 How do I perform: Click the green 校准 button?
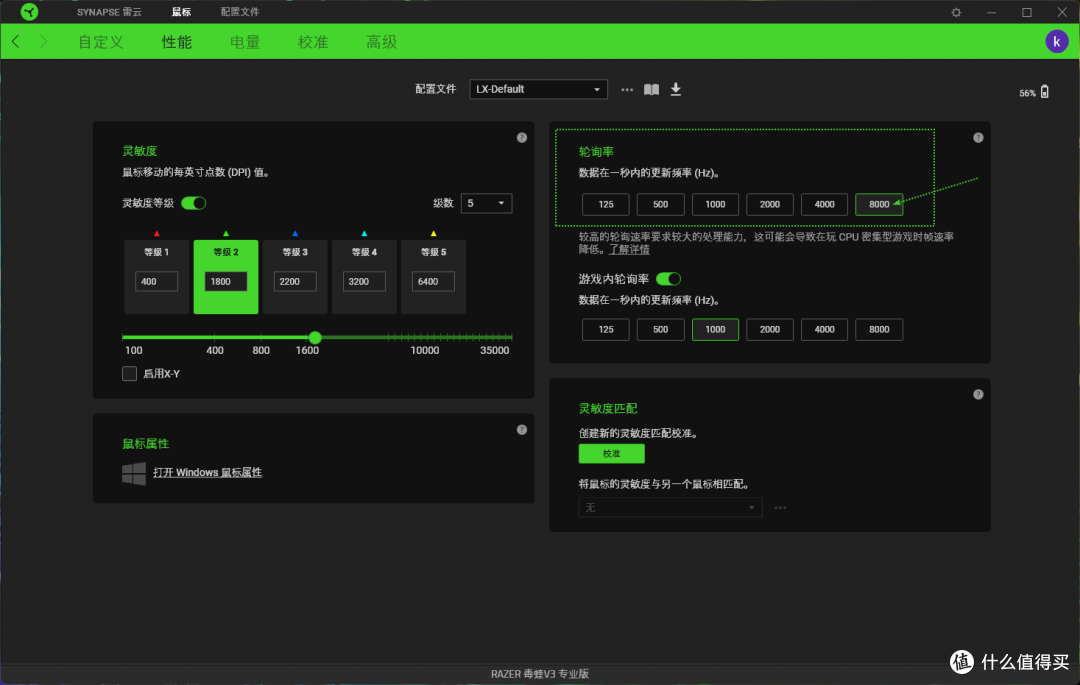point(612,454)
